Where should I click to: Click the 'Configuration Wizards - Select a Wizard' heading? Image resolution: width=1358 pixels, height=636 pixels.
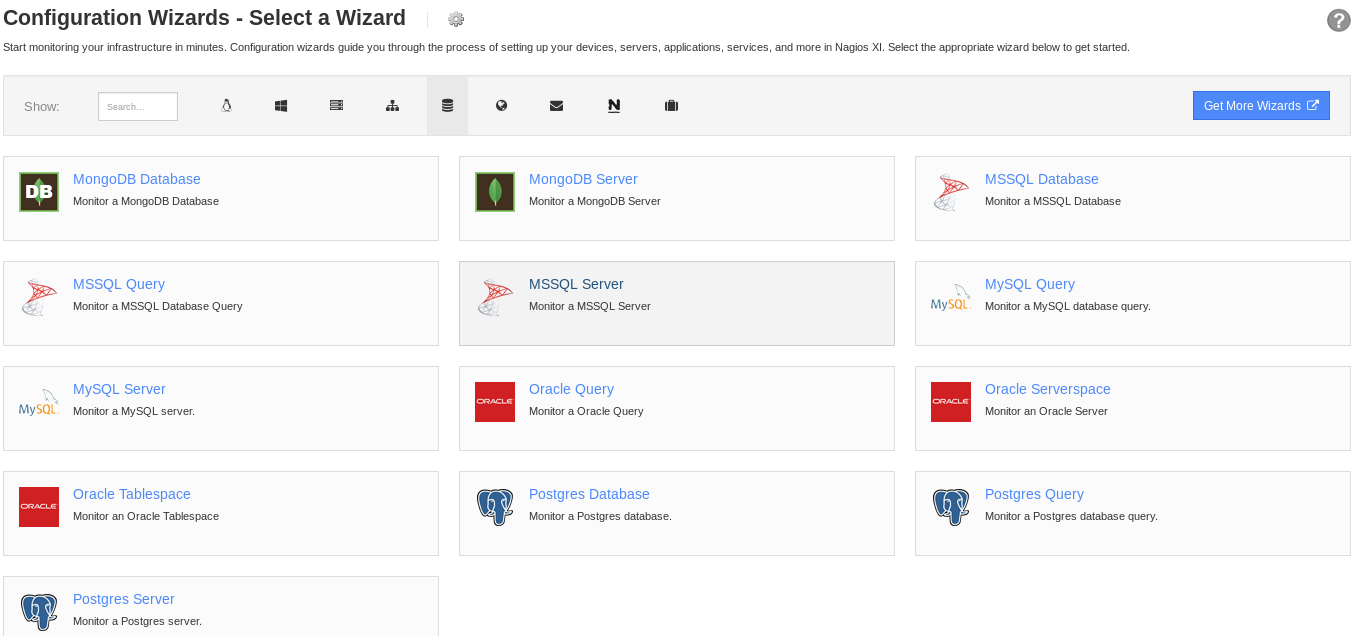(x=205, y=18)
